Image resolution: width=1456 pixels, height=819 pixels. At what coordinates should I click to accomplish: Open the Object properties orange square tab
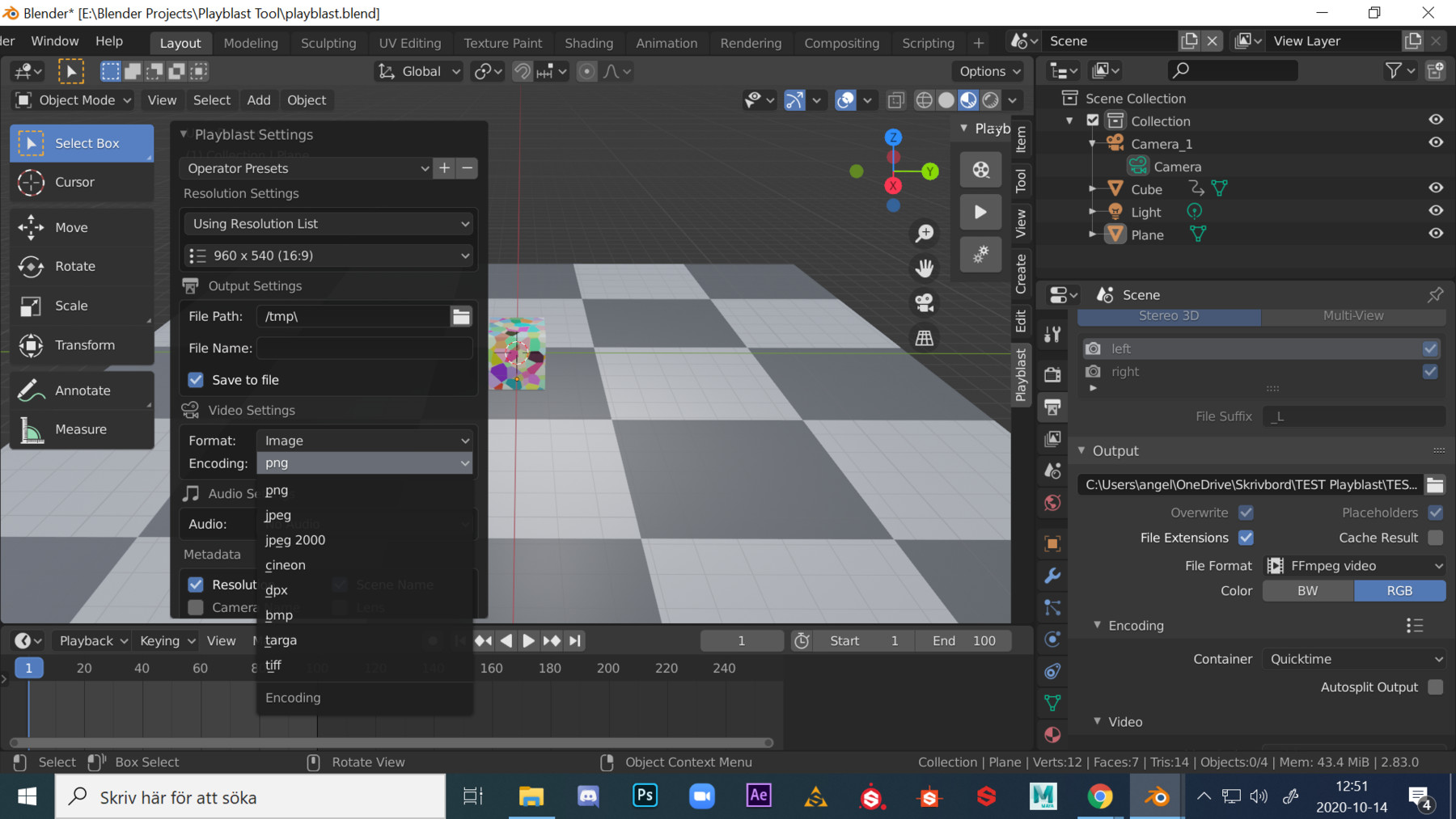[x=1052, y=543]
